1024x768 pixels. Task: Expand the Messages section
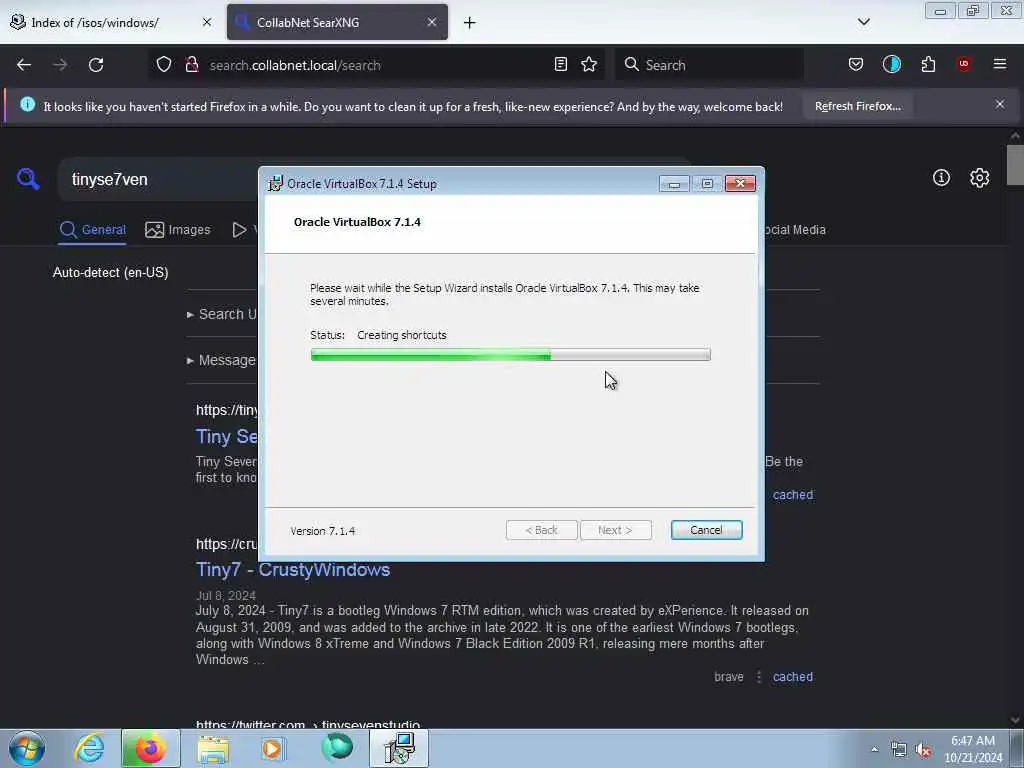click(223, 360)
